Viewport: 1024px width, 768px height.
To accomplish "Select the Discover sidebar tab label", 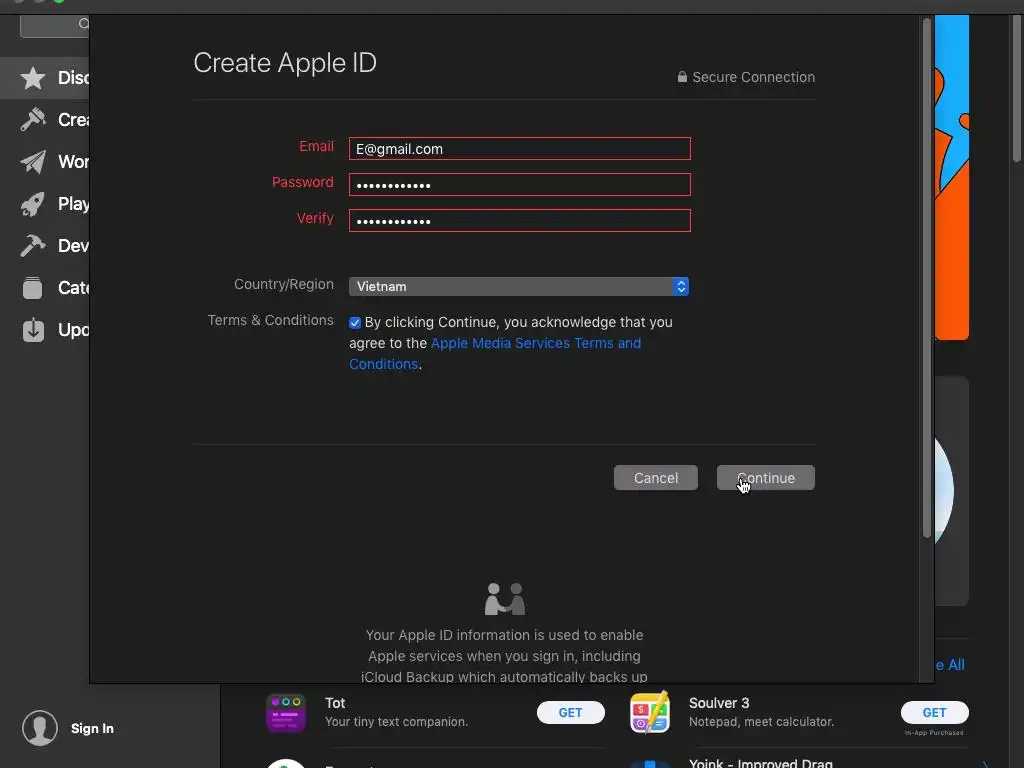I will [x=73, y=78].
